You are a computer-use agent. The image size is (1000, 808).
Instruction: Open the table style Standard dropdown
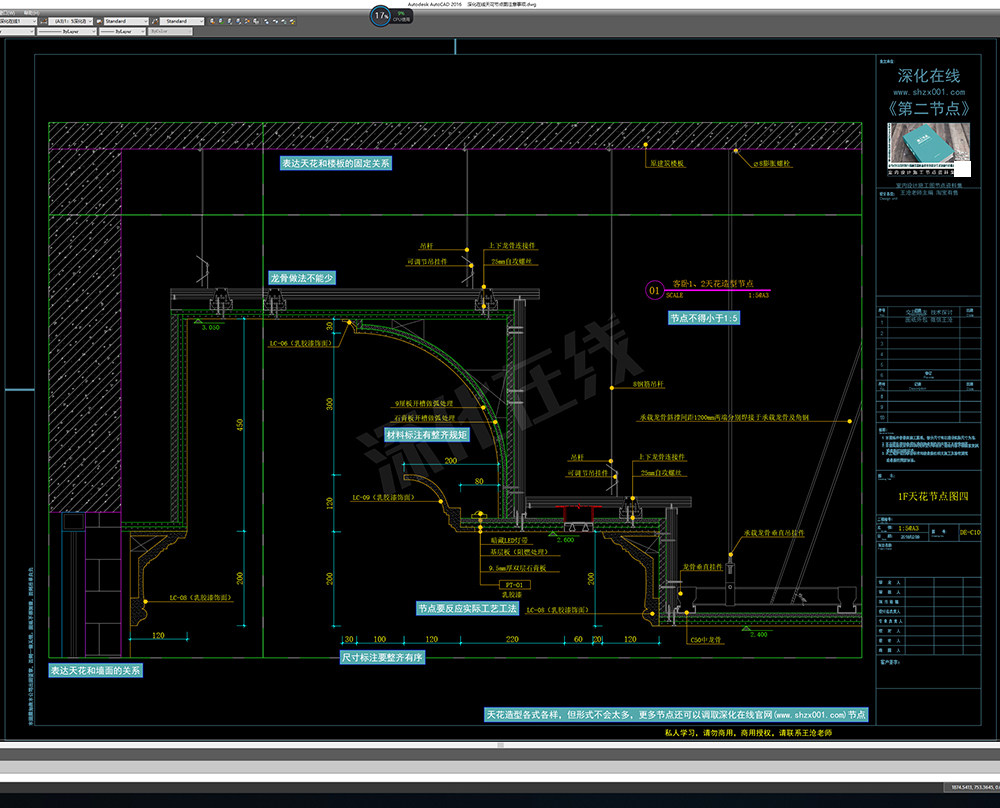coord(126,21)
